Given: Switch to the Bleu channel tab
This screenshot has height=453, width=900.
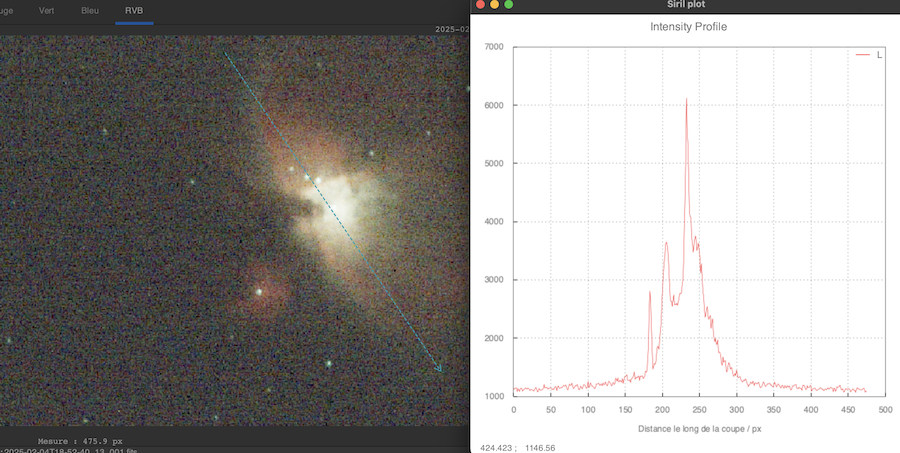Looking at the screenshot, I should pyautogui.click(x=90, y=11).
